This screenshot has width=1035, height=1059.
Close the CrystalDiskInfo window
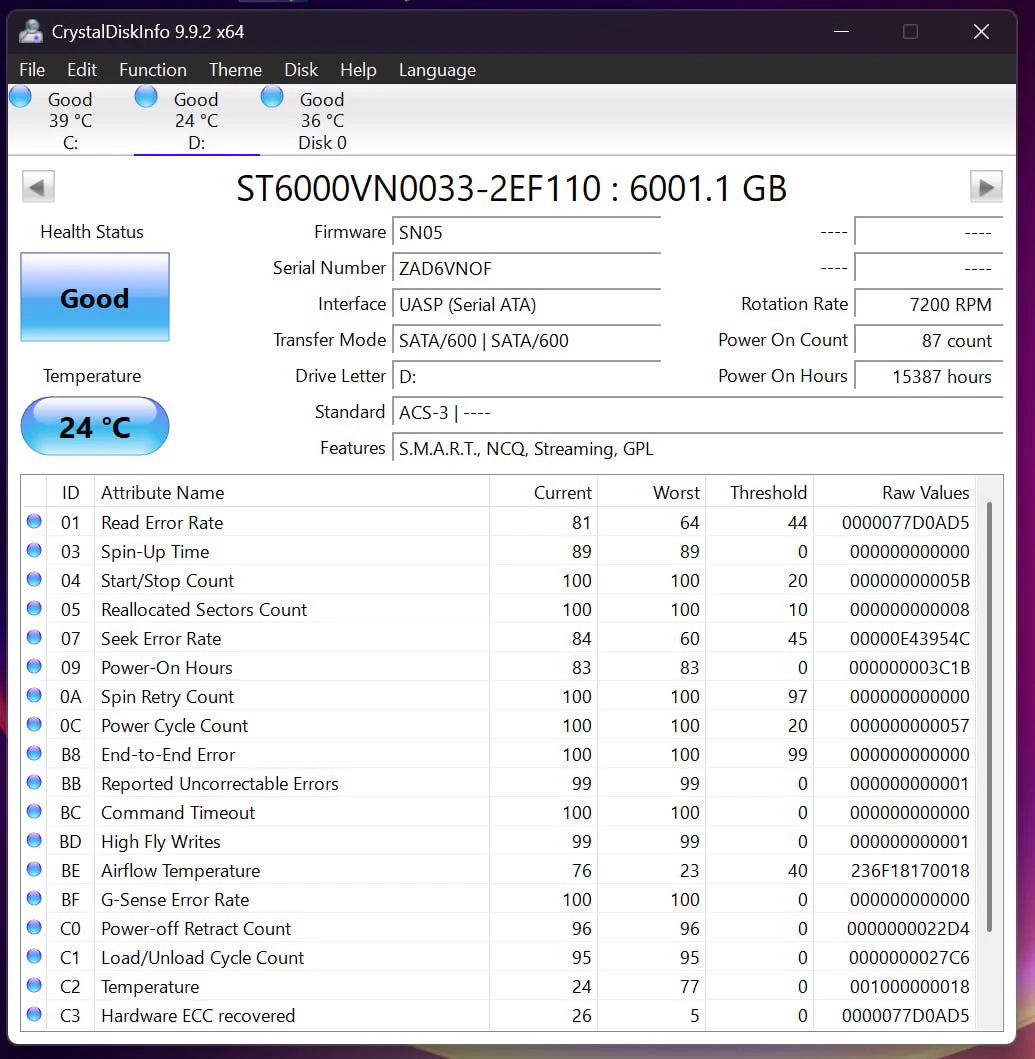click(x=981, y=32)
